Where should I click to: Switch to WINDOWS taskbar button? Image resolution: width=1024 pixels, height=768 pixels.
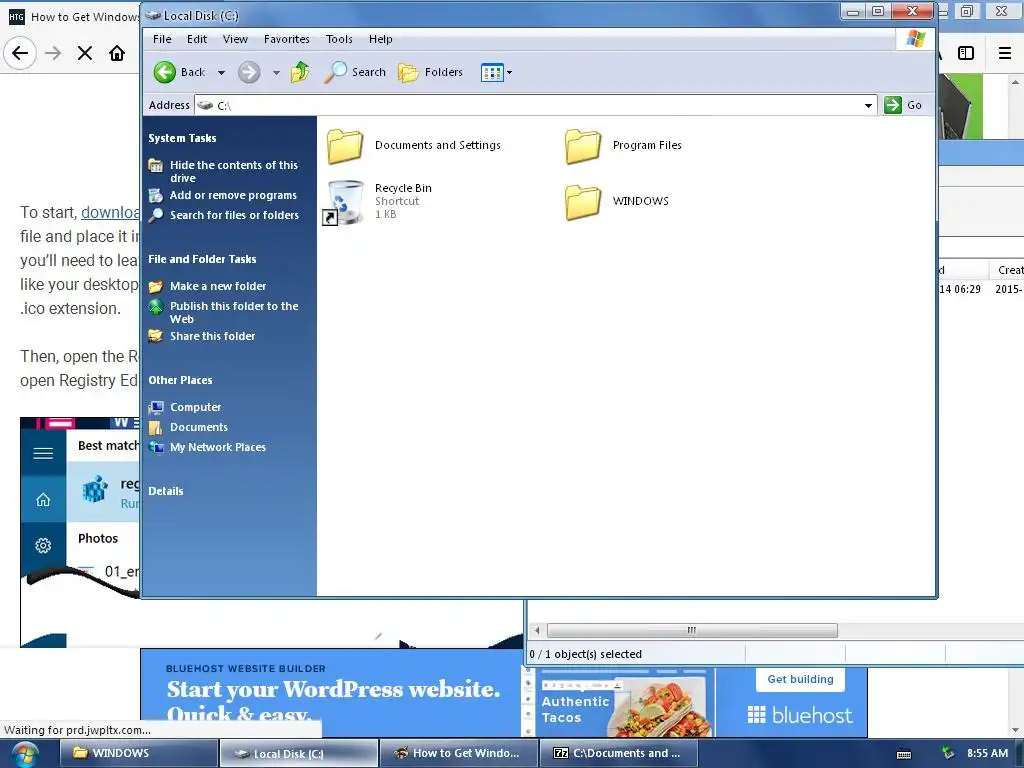(x=138, y=753)
